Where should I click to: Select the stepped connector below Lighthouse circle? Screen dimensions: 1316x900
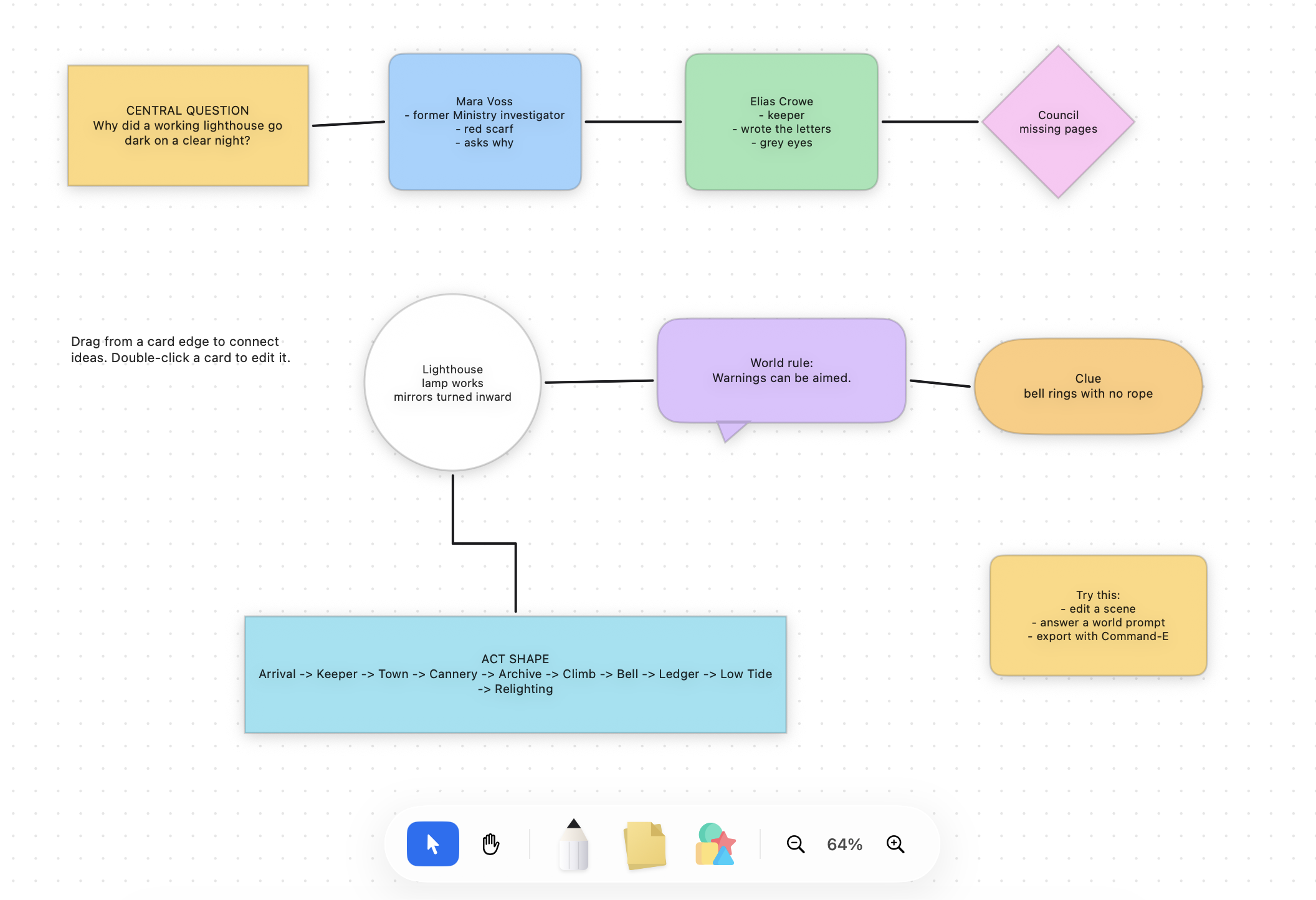484,543
